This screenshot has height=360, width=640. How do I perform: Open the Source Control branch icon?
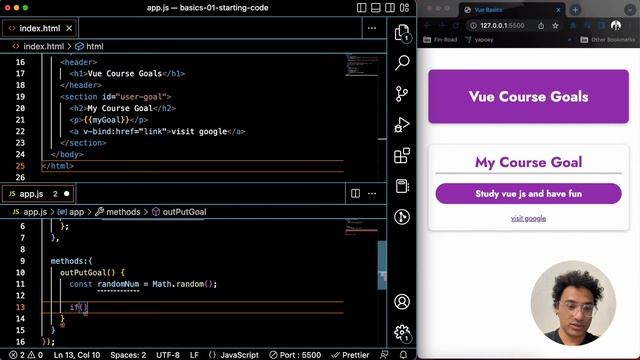[x=402, y=94]
